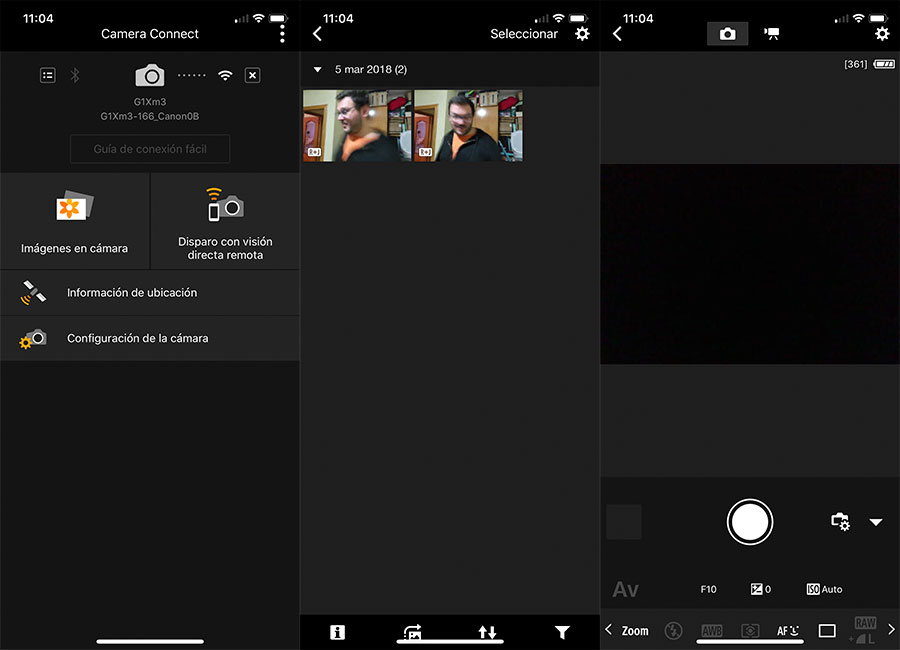Open Información de ubicación
This screenshot has height=650, width=900.
[150, 293]
